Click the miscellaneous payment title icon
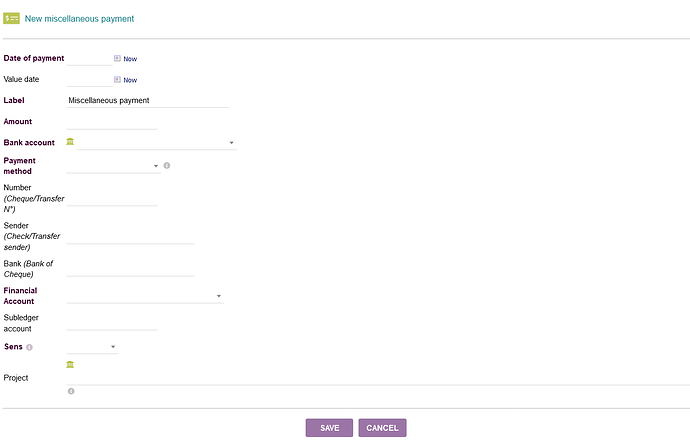The width and height of the screenshot is (690, 445). tap(12, 18)
